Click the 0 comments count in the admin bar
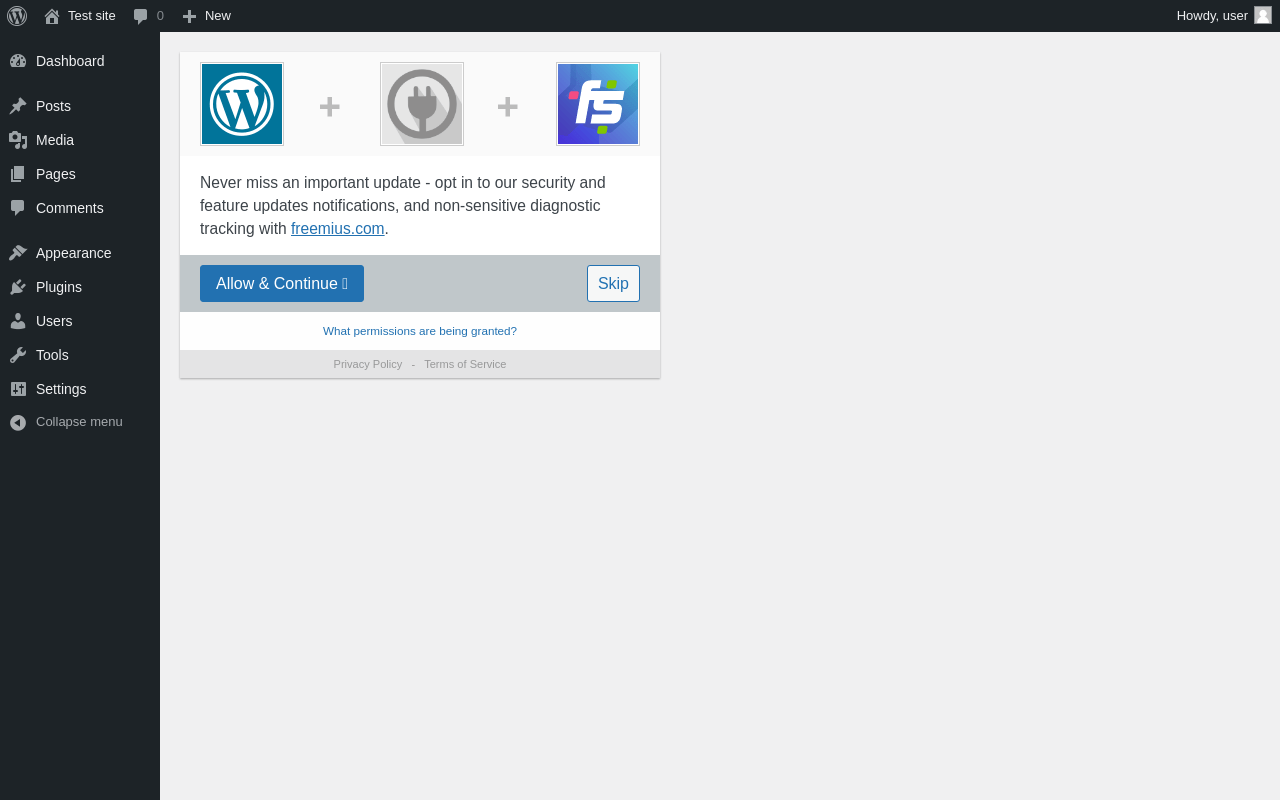Viewport: 1280px width, 800px height. pyautogui.click(x=160, y=16)
